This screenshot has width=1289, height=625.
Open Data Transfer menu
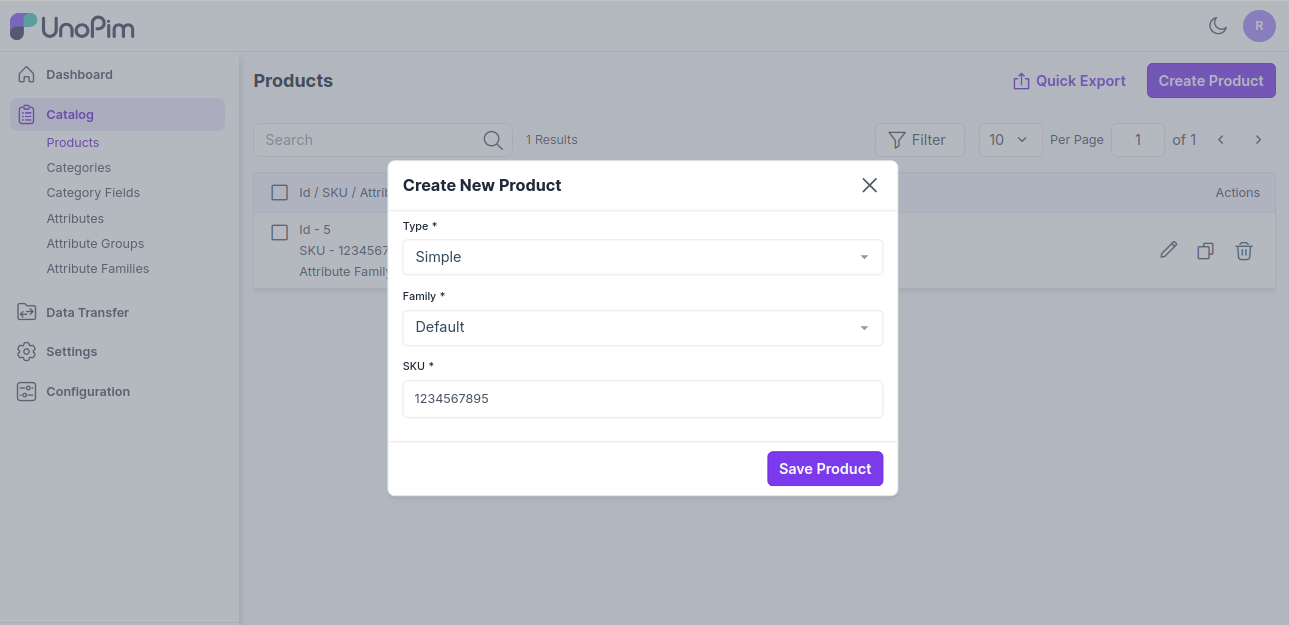87,313
